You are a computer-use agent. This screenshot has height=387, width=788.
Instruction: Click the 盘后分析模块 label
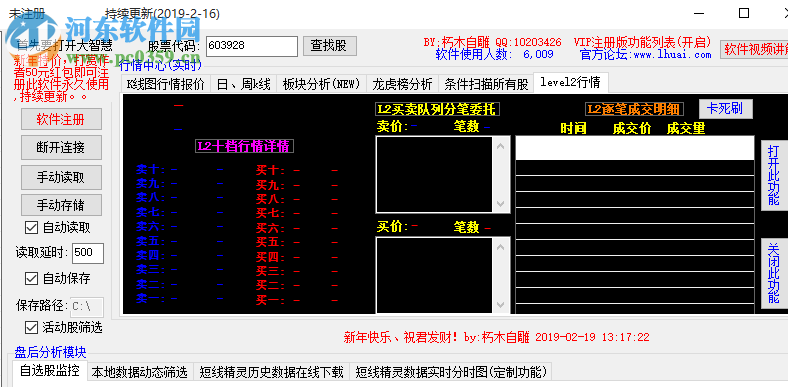[x=50, y=352]
